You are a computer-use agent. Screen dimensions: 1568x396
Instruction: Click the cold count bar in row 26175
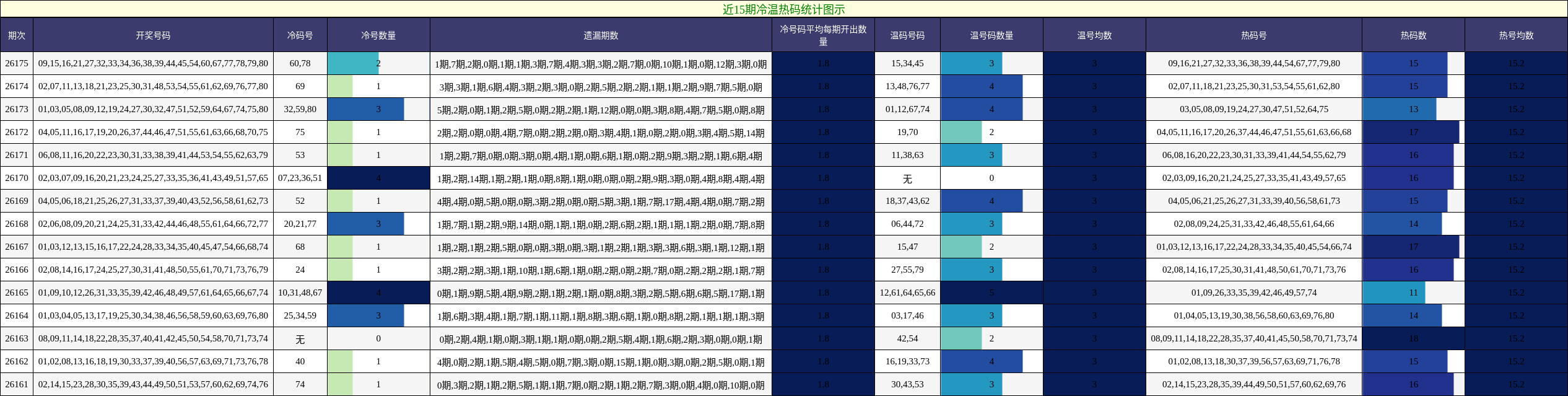point(353,63)
